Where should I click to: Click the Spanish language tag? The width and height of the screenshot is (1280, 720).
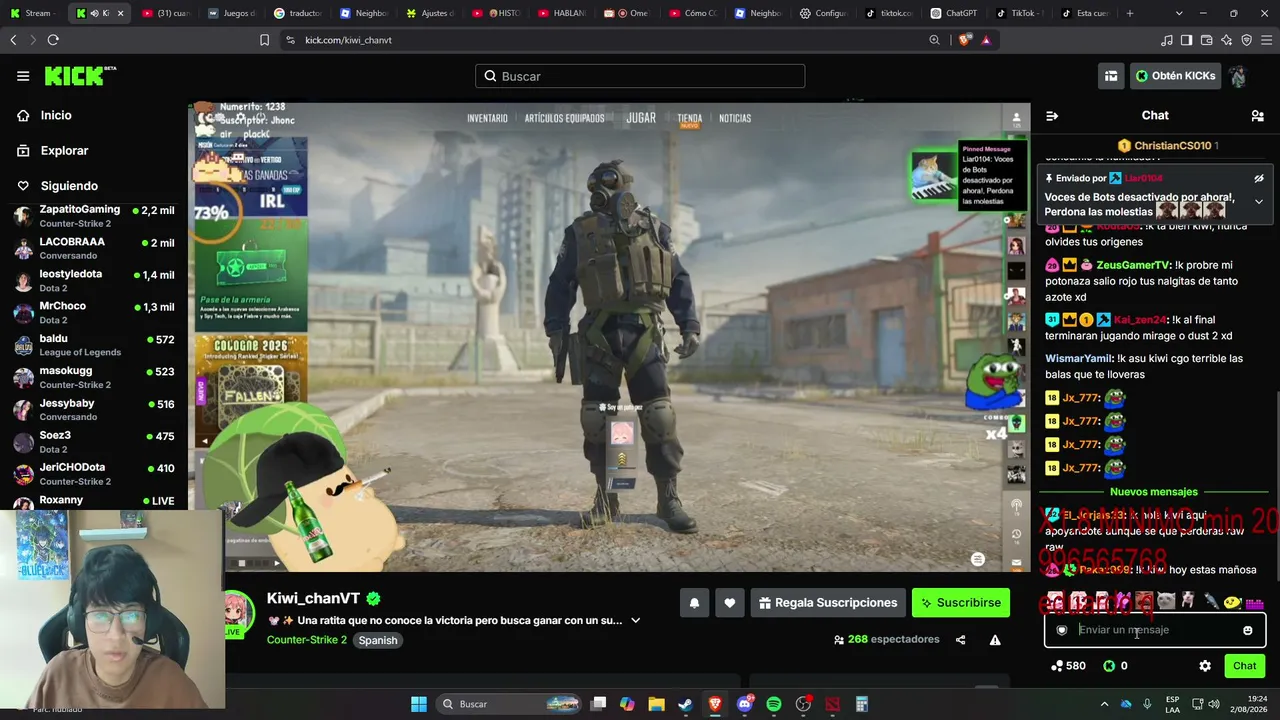378,640
